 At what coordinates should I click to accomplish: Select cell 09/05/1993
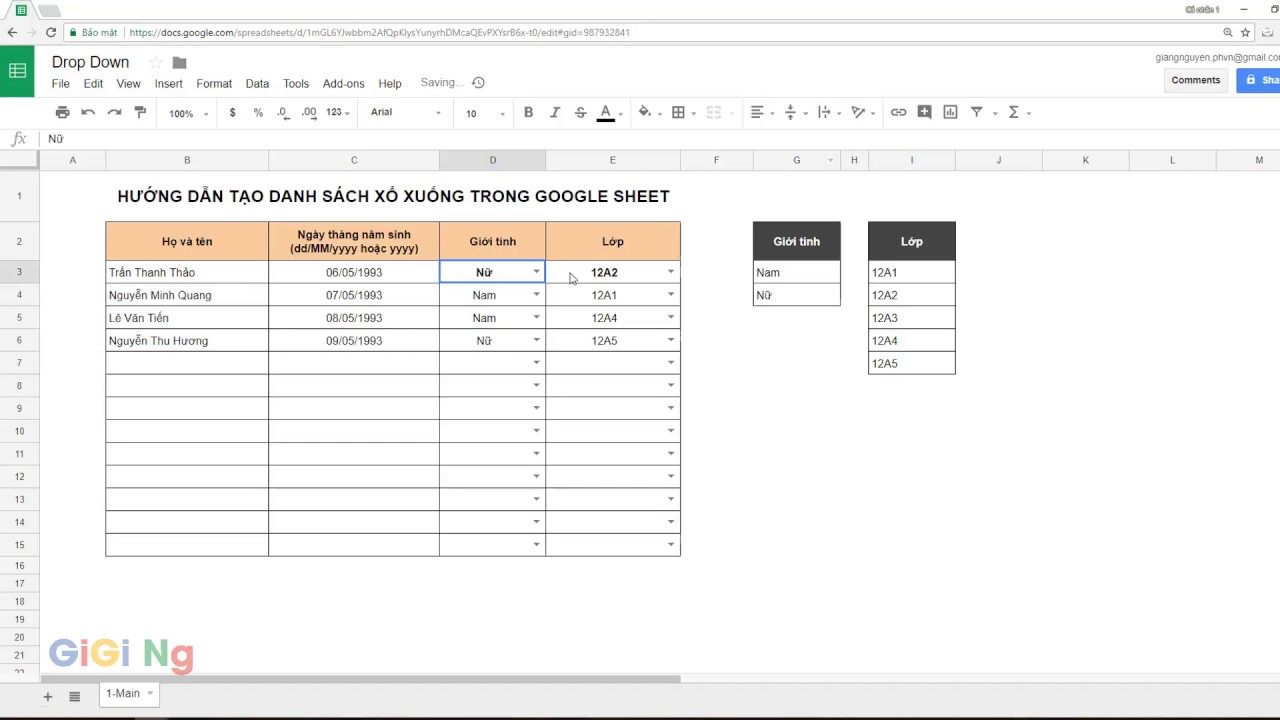pyautogui.click(x=354, y=341)
